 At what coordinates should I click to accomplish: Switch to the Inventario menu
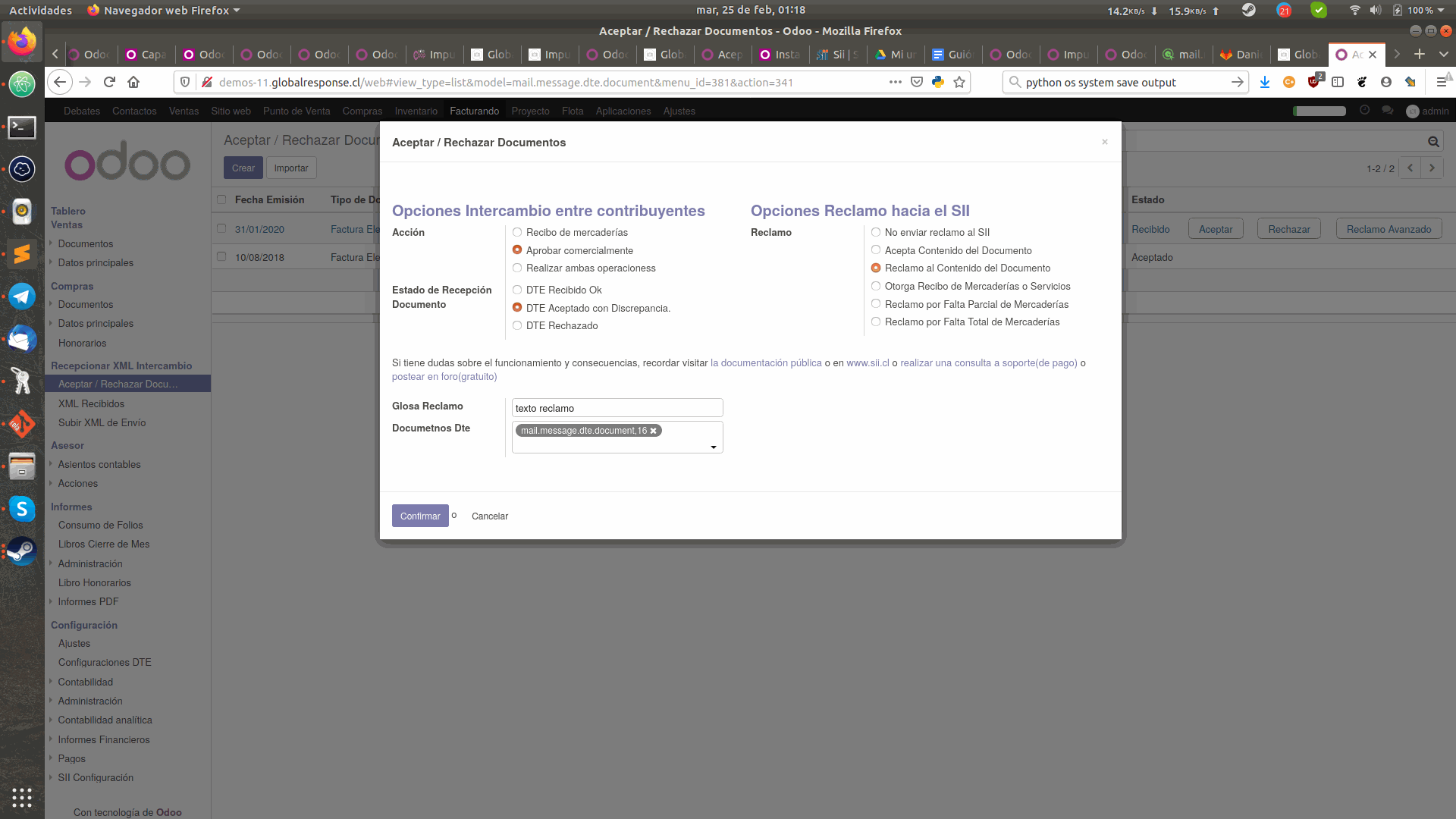(x=416, y=111)
